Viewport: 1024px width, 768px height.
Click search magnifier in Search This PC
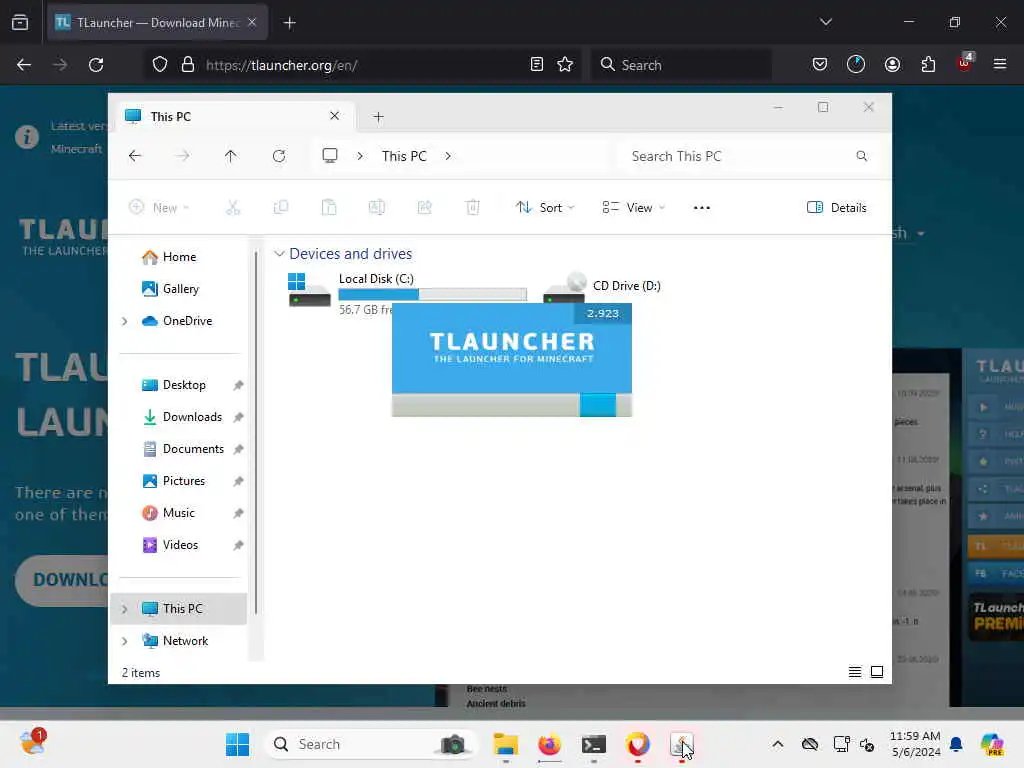[862, 156]
